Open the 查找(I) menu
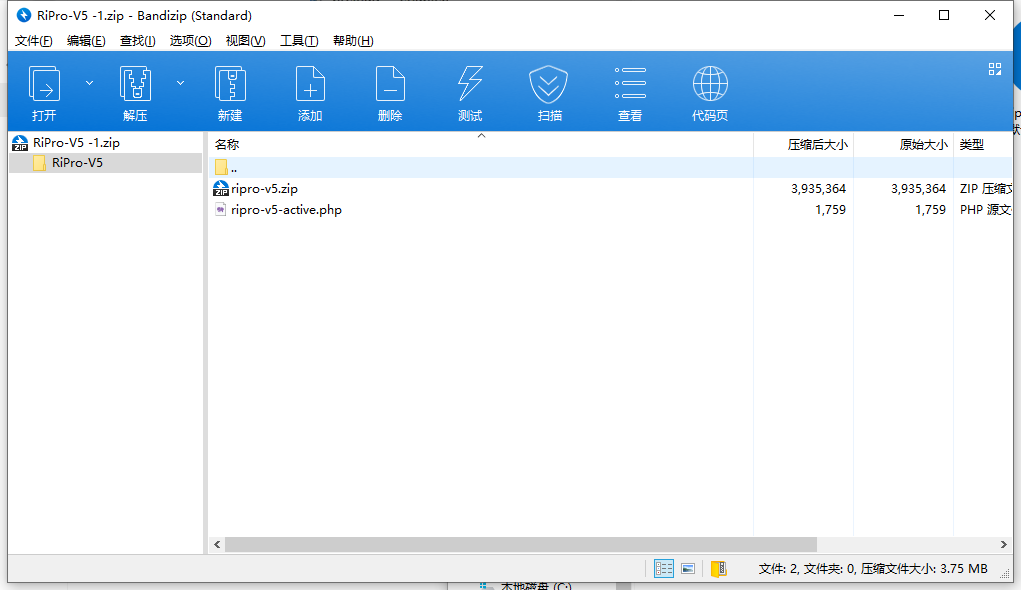This screenshot has height=590, width=1021. (x=137, y=41)
